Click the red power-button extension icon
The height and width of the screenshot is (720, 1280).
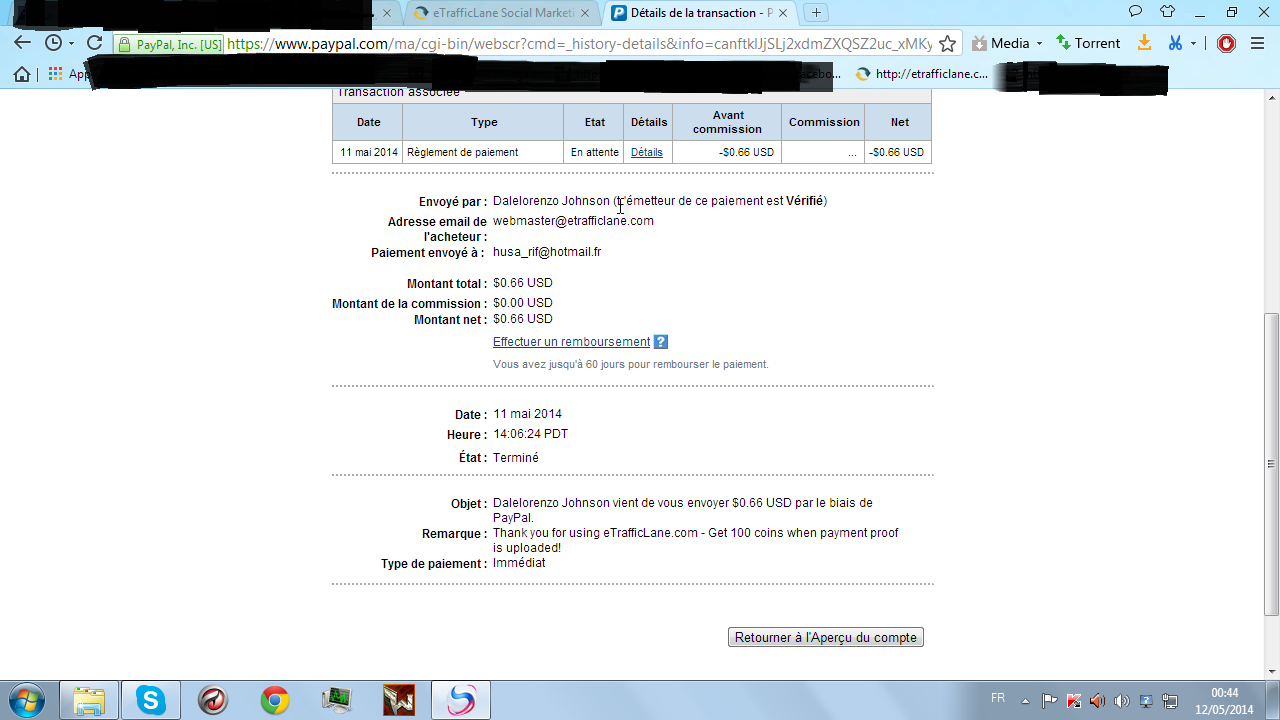pos(1226,43)
